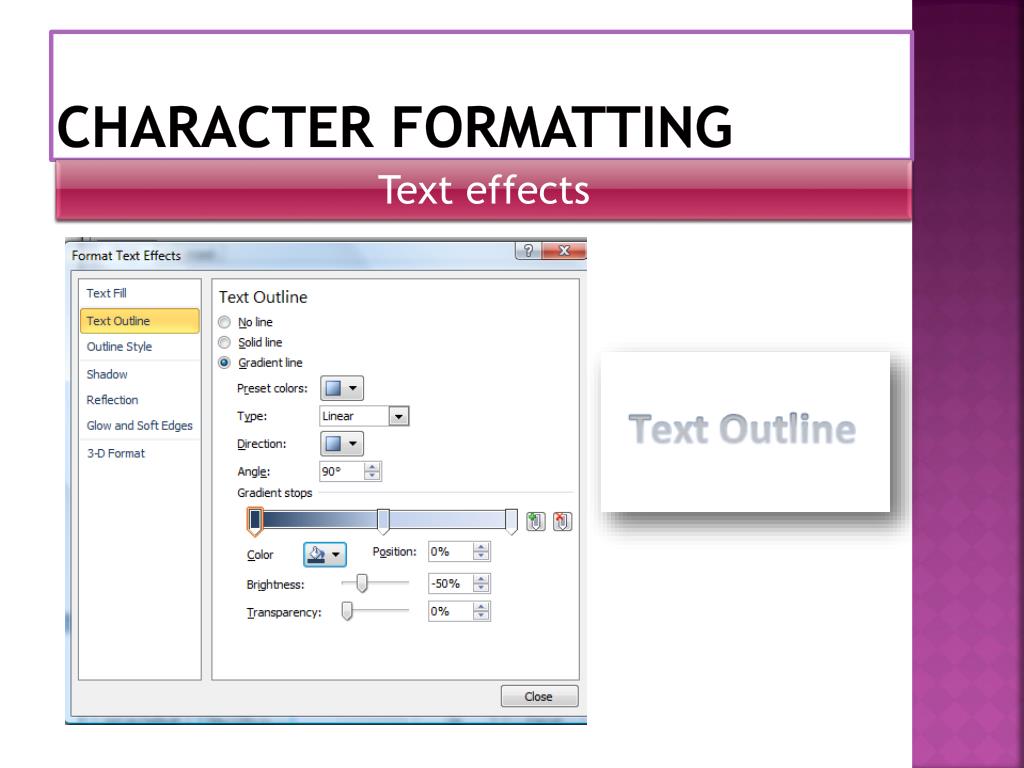This screenshot has width=1024, height=768.
Task: Select the No line radio button
Action: pyautogui.click(x=224, y=322)
